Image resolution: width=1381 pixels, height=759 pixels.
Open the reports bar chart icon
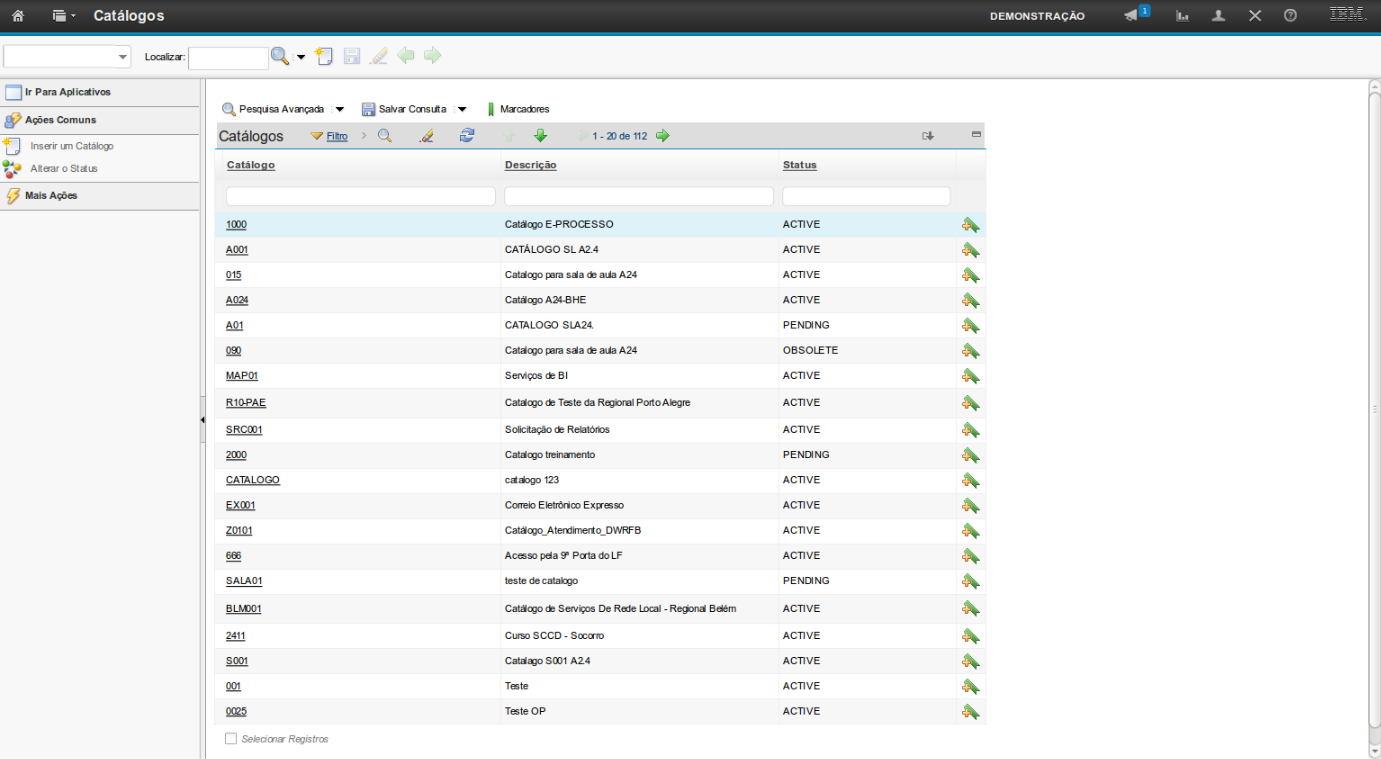click(1182, 16)
